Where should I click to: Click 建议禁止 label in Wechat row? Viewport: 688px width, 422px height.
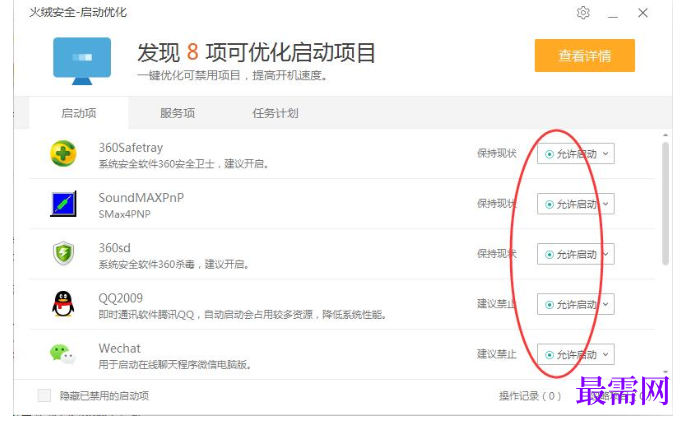[x=497, y=354]
